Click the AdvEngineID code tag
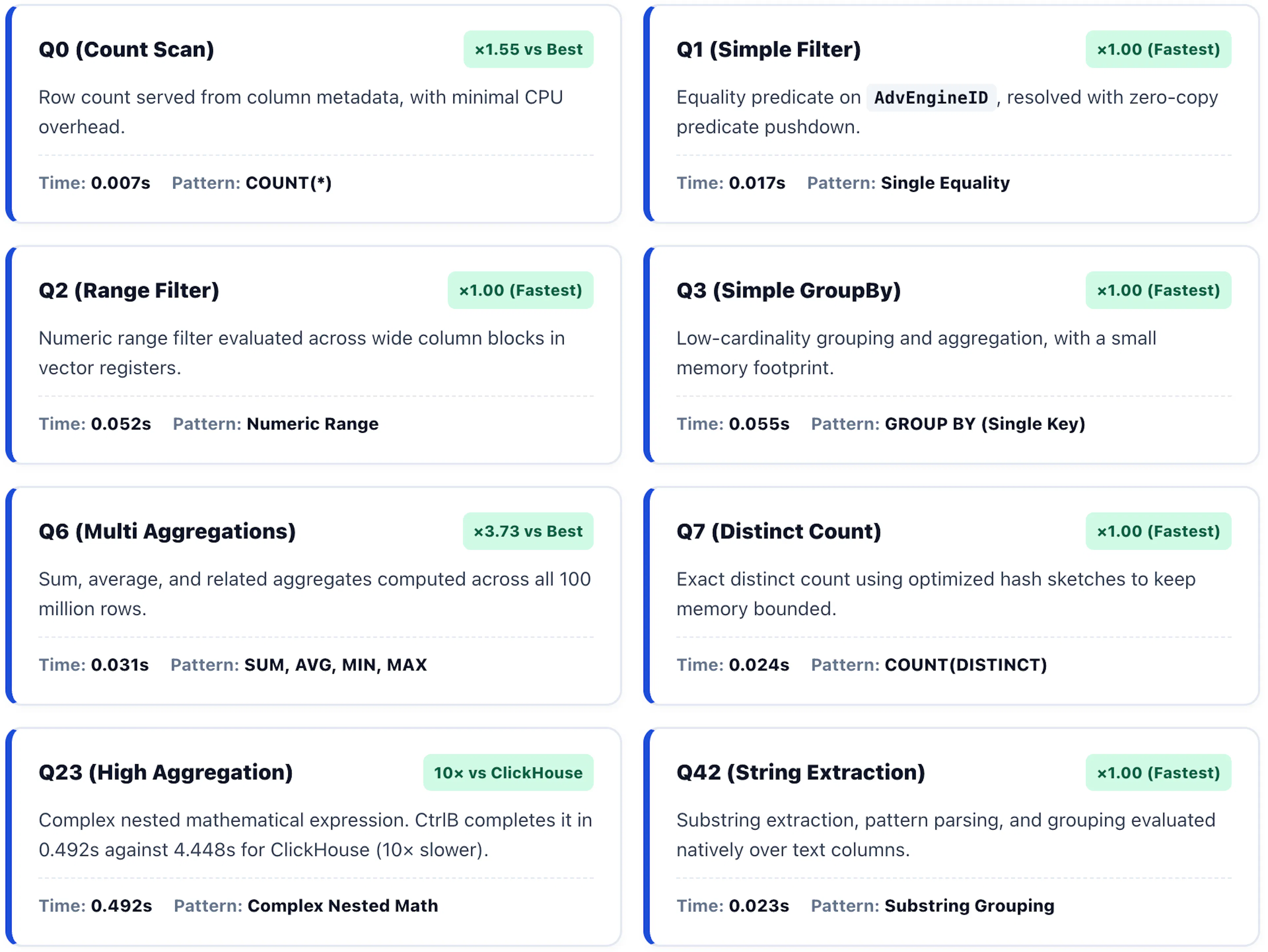The image size is (1268, 952). coord(931,97)
